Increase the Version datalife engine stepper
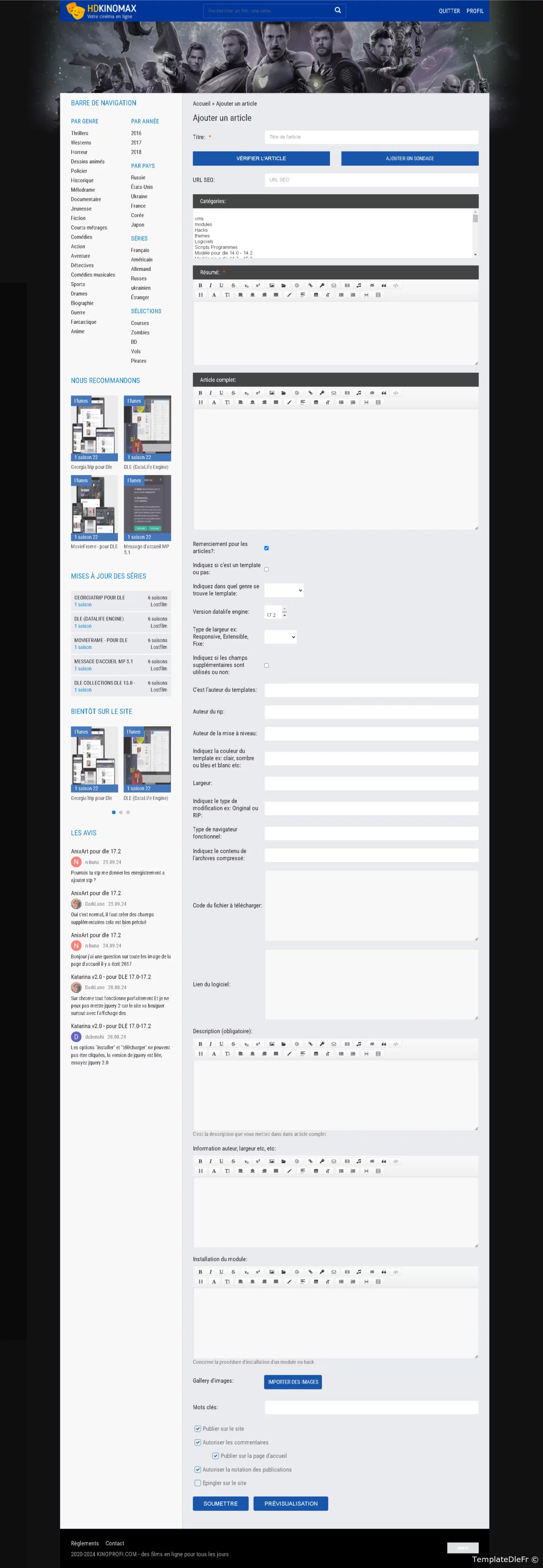The image size is (543, 1568). (x=284, y=609)
